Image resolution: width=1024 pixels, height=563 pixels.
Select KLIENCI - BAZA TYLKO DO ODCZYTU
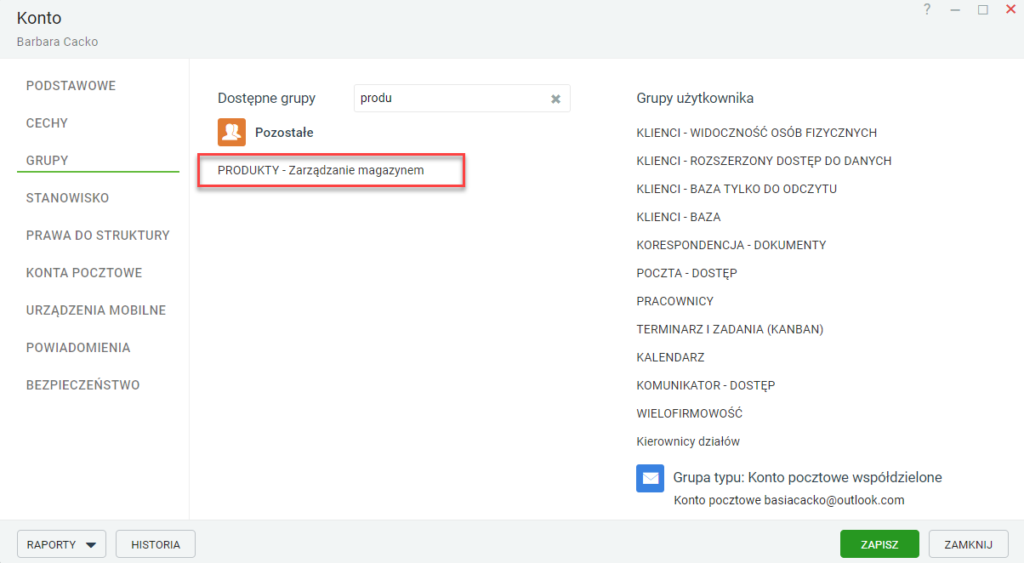click(x=737, y=189)
